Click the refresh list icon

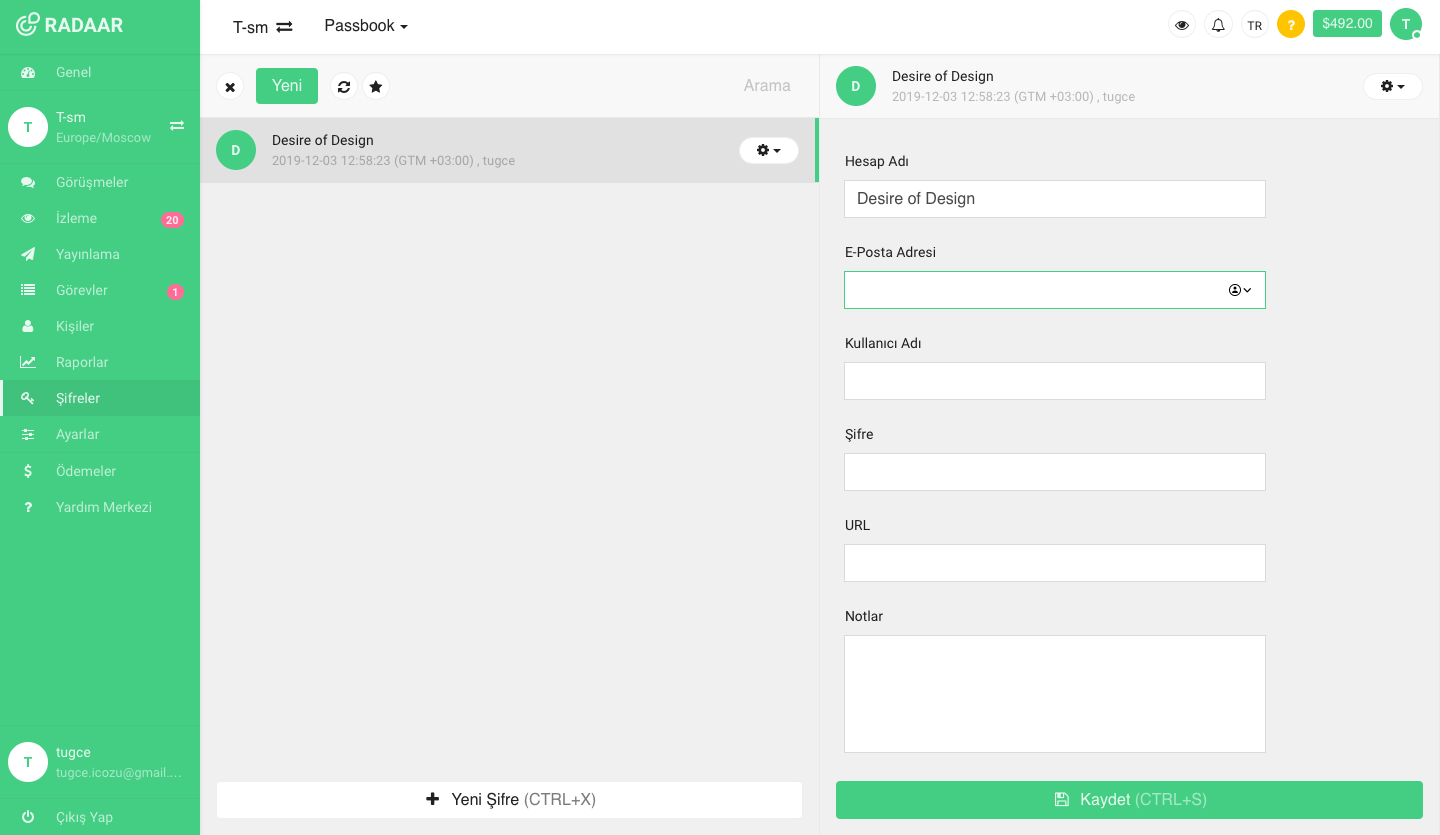344,87
